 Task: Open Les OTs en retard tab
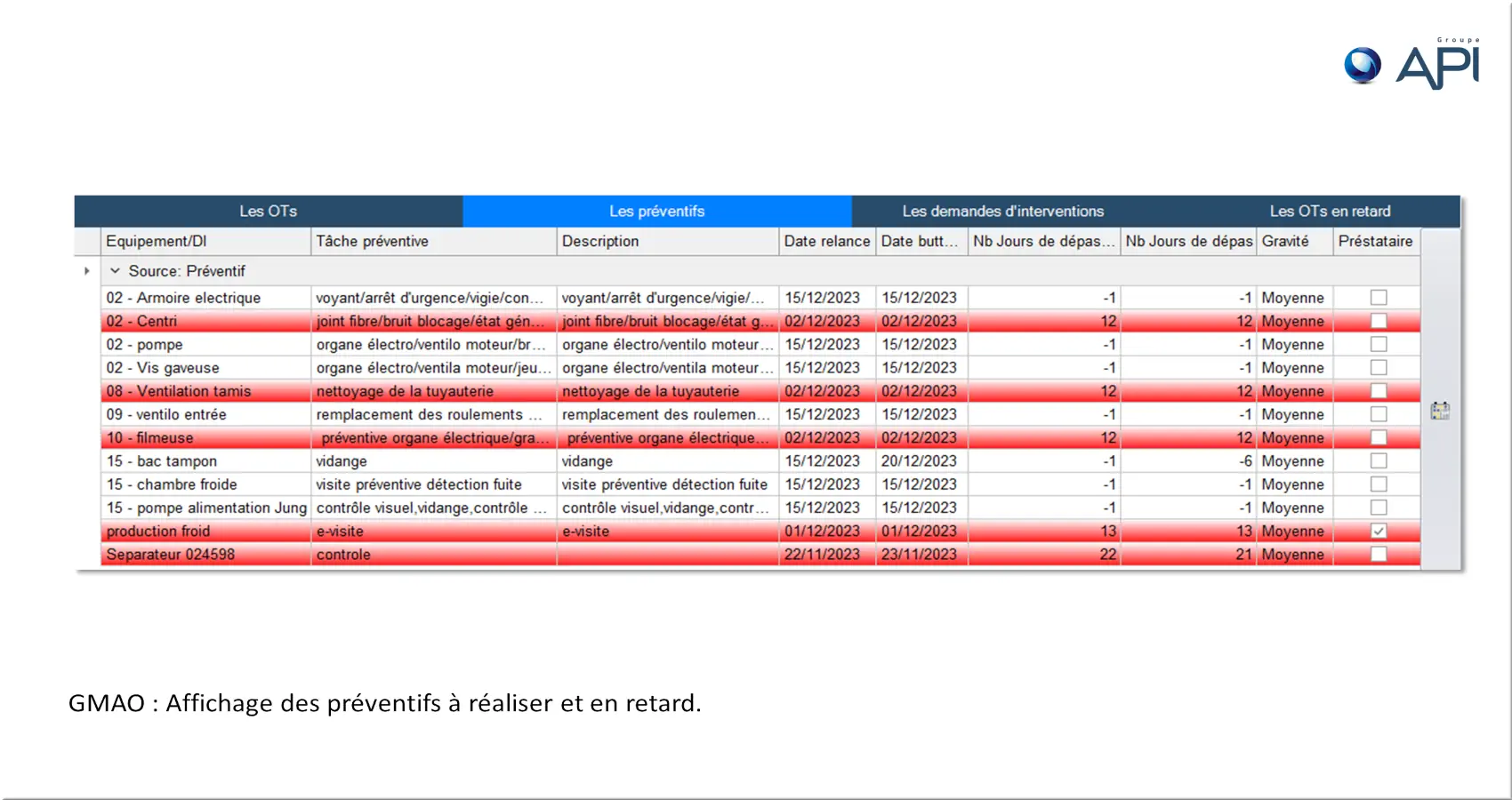click(1330, 212)
